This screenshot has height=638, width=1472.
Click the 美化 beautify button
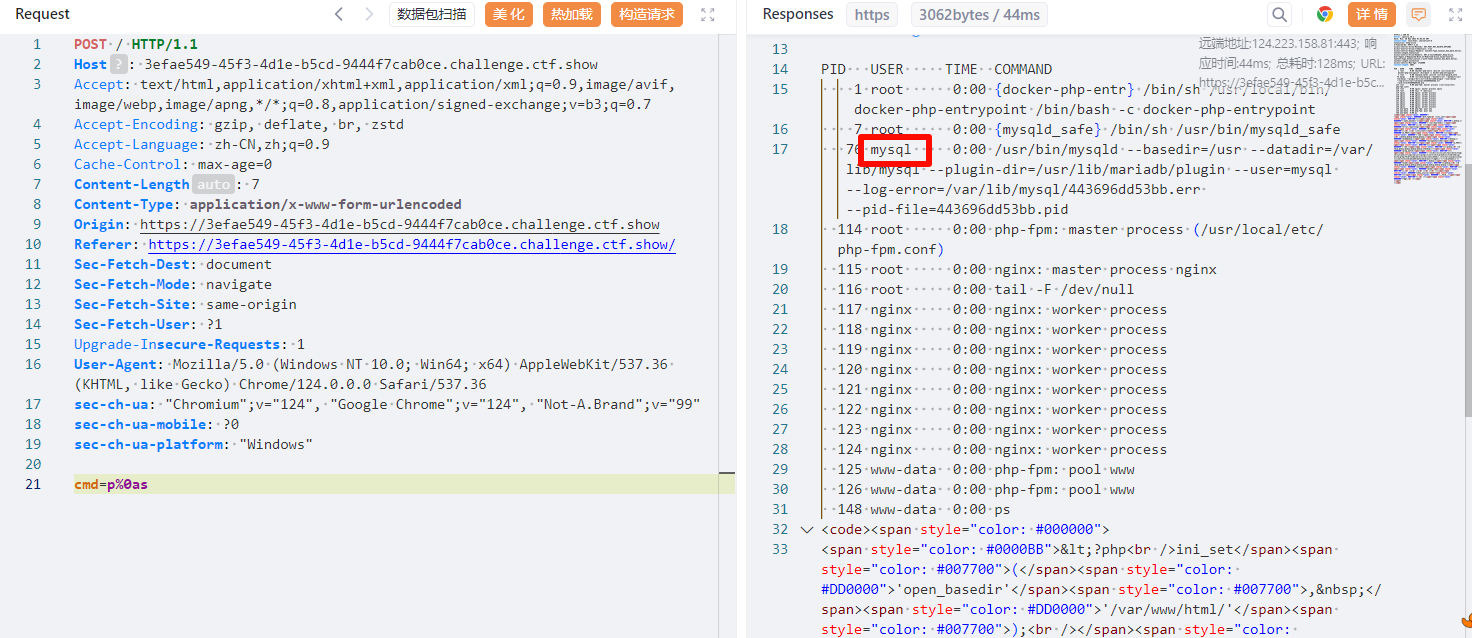coord(509,14)
